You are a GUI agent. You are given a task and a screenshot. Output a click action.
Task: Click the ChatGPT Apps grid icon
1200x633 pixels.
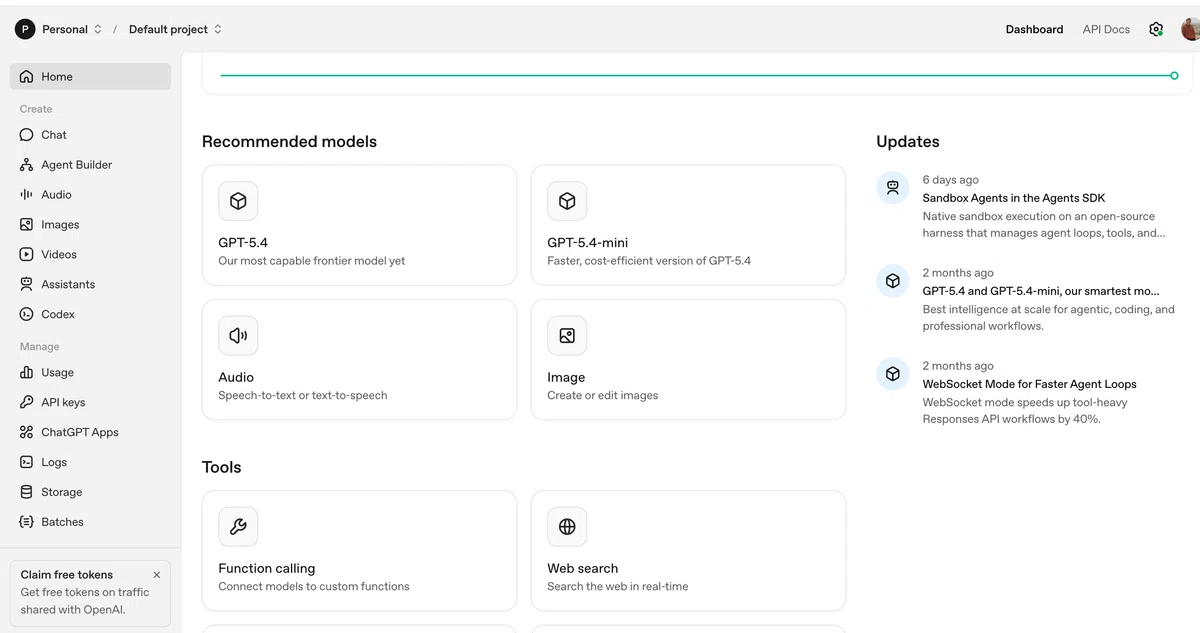click(27, 433)
